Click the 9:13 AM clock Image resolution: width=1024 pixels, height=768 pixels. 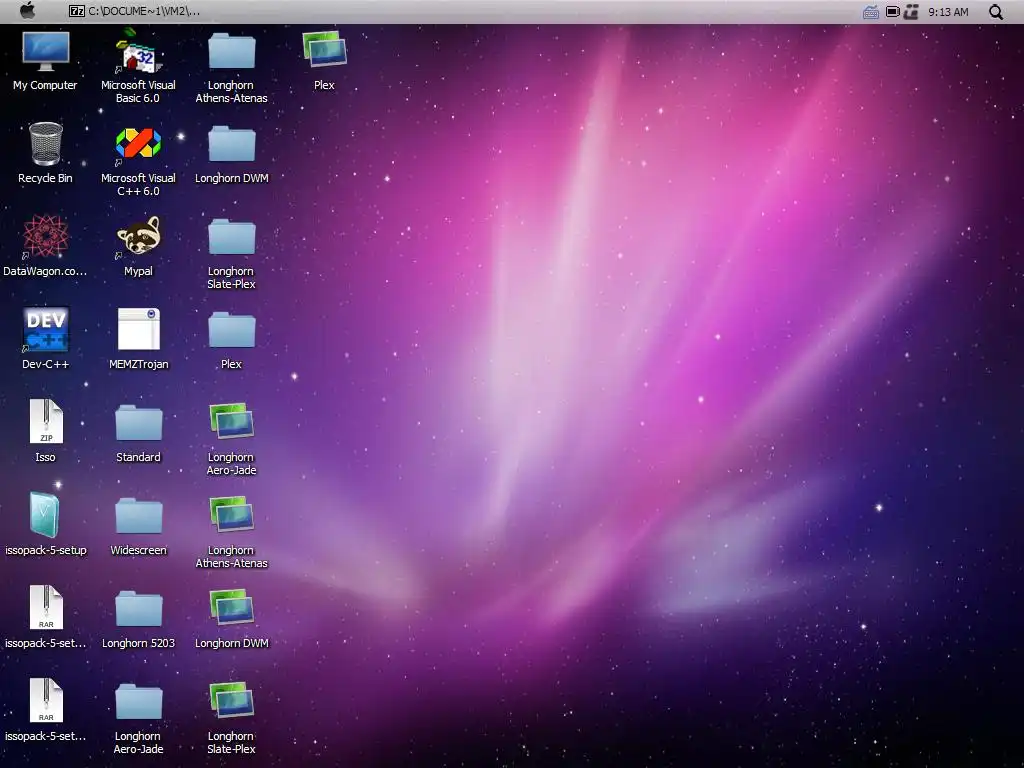(x=948, y=12)
